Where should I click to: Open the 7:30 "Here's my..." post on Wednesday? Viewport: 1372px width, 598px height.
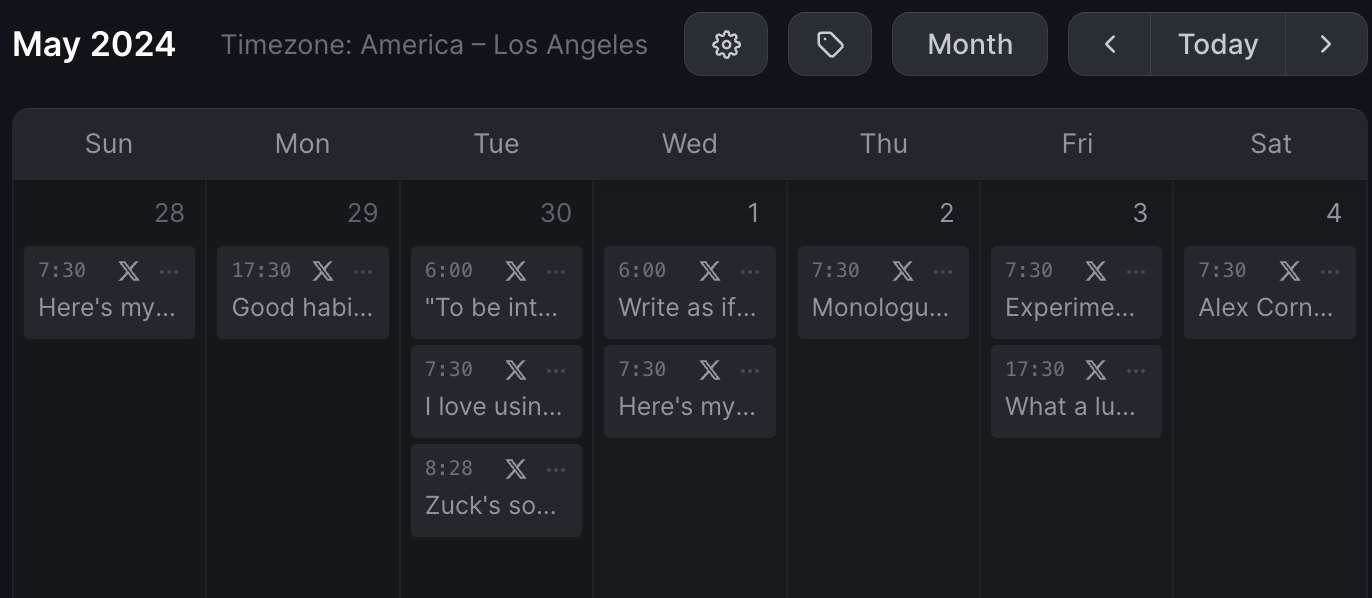coord(686,406)
